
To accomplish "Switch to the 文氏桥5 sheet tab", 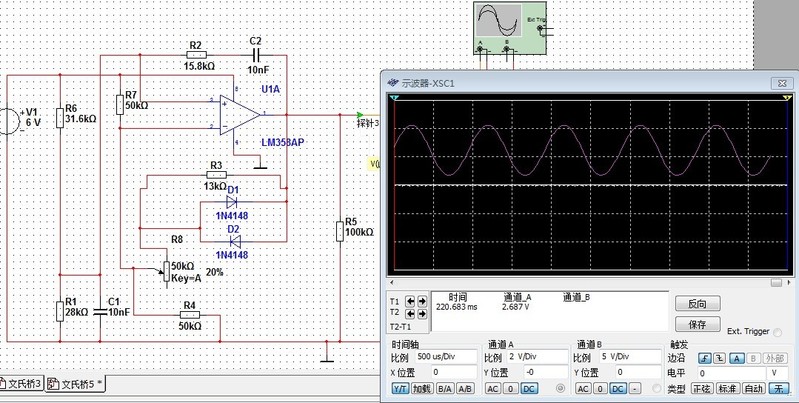I will click(80, 384).
